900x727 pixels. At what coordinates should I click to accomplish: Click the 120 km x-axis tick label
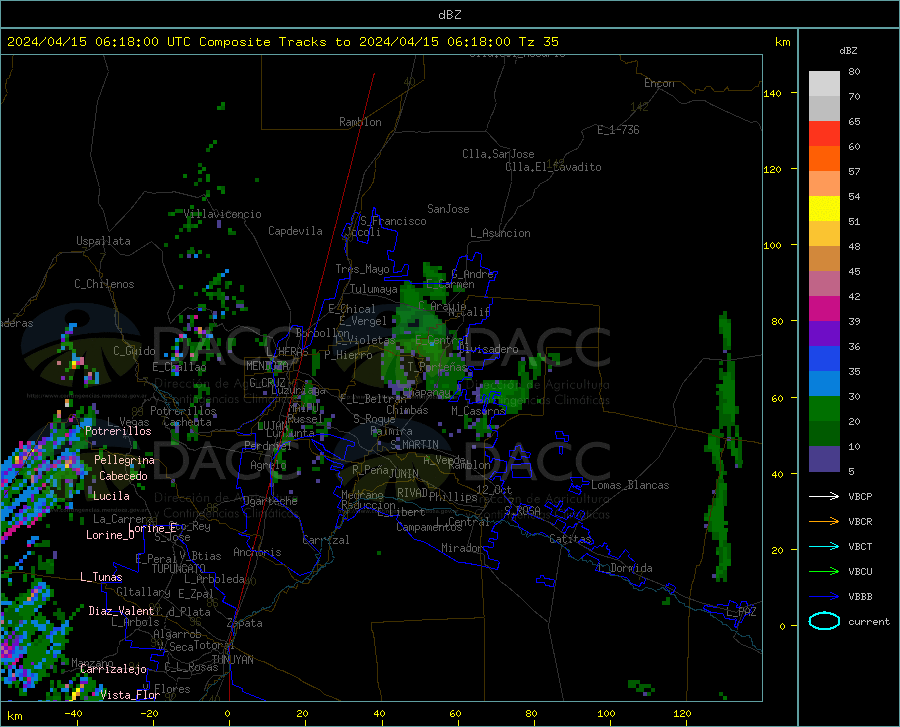click(682, 713)
